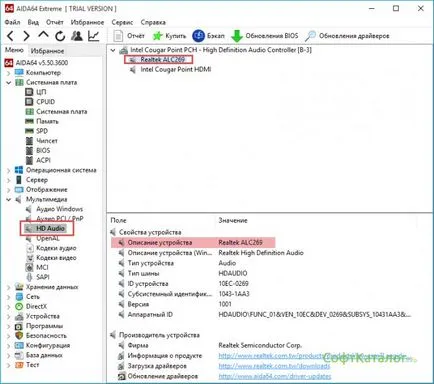This screenshot has height=384, width=434.
Task: Open the Справка help menu
Action: click(153, 22)
